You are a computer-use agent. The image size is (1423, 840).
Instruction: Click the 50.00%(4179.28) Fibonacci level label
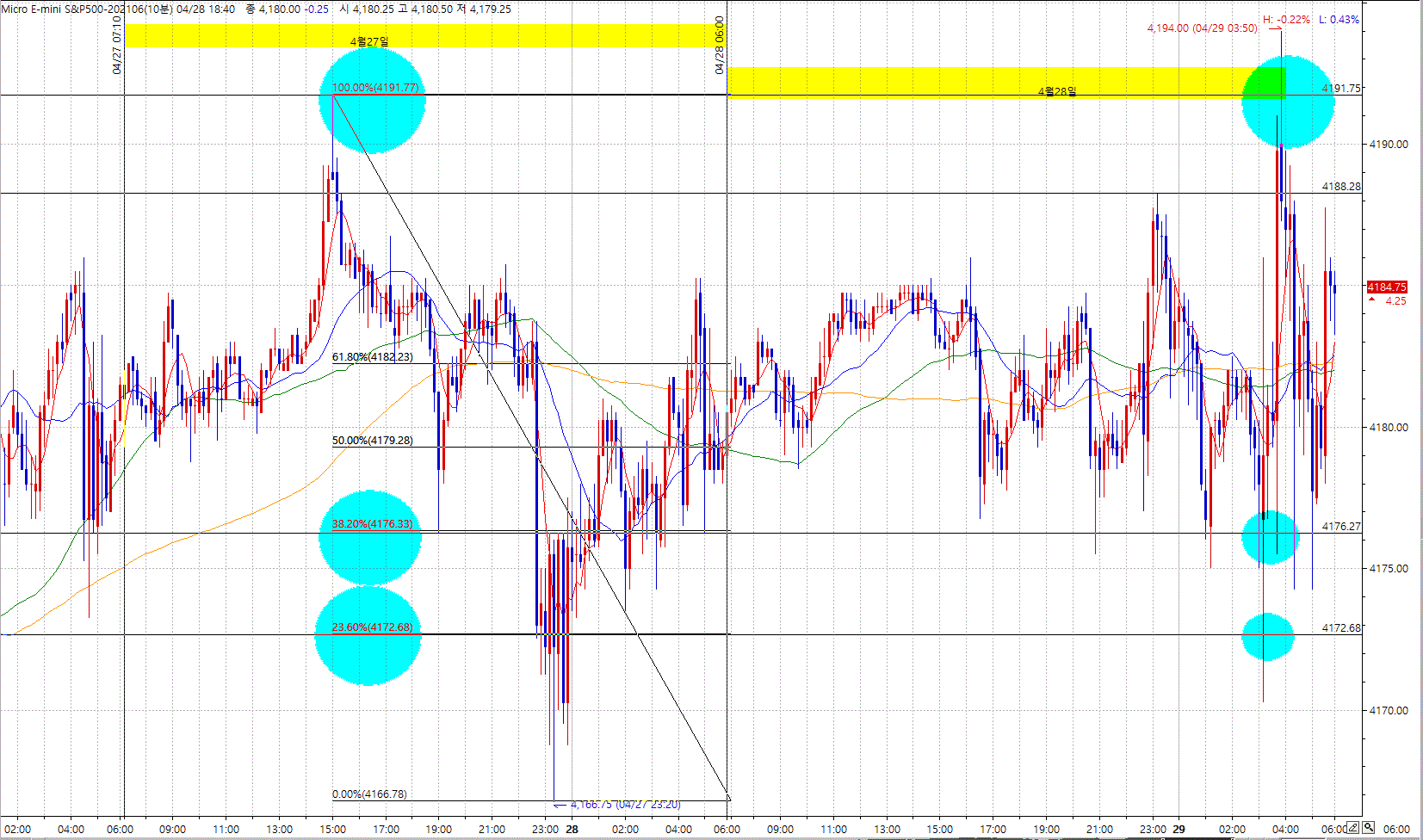pyautogui.click(x=372, y=441)
